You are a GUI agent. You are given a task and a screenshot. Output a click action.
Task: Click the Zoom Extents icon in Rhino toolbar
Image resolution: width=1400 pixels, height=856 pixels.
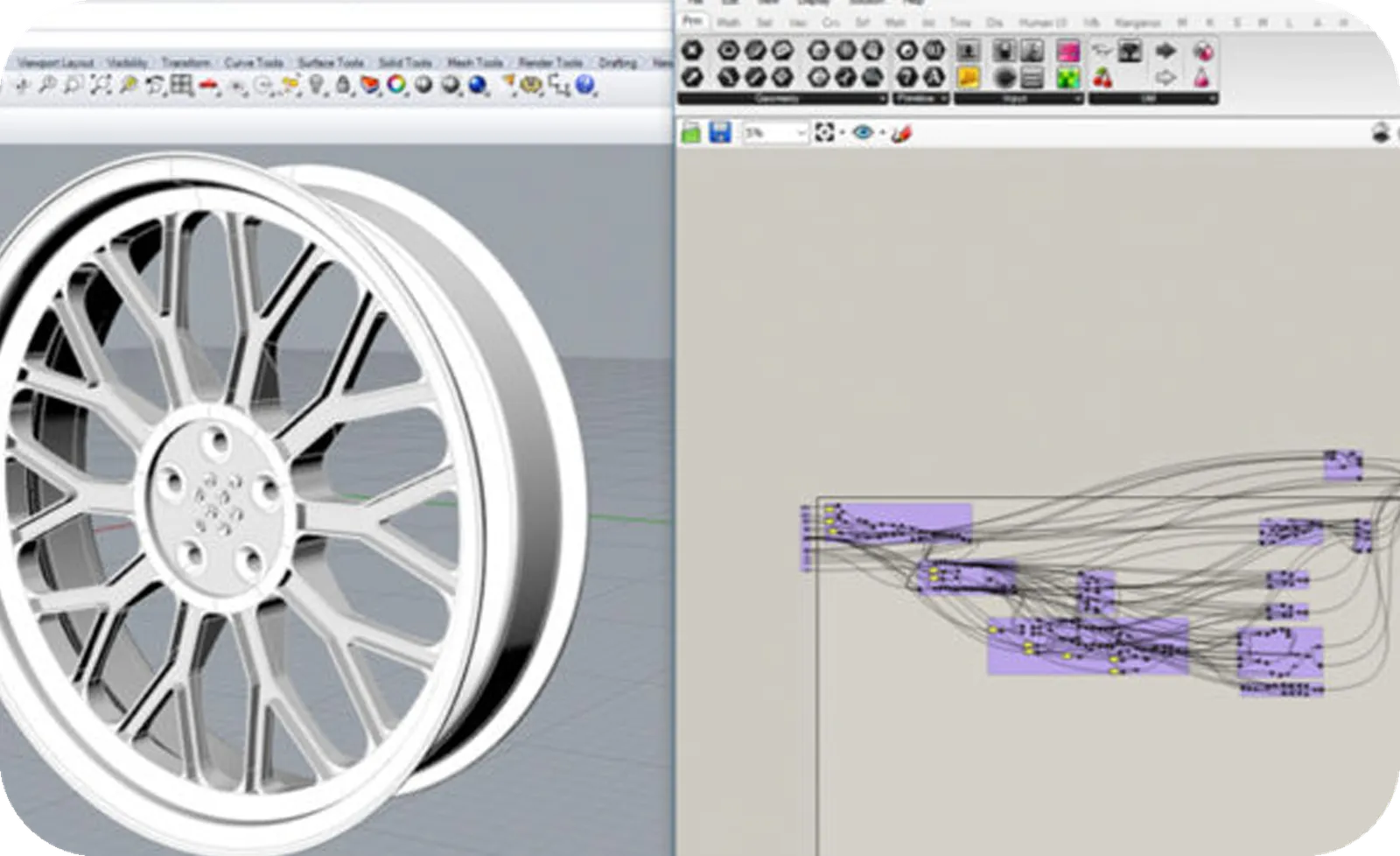click(101, 85)
